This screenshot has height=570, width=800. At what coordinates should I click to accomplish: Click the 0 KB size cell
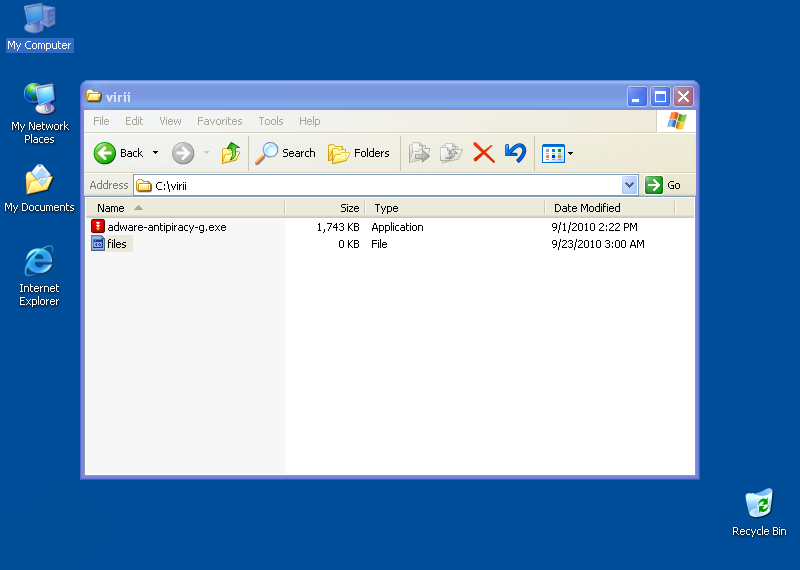(x=349, y=244)
